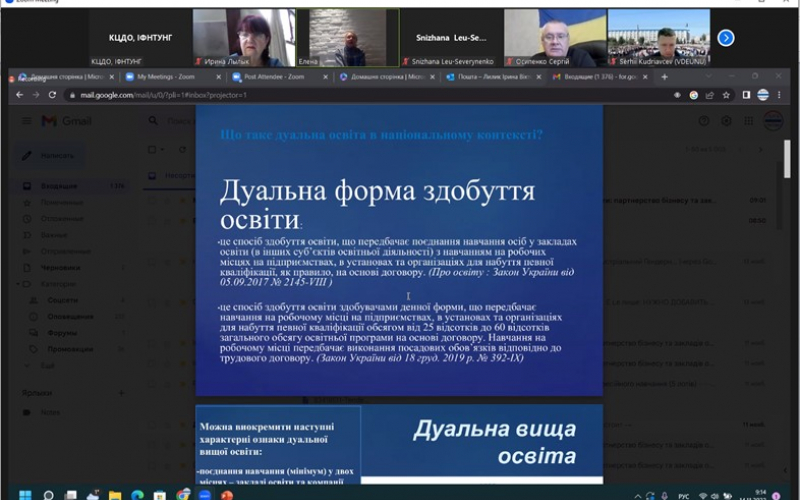Click the Google icon in the address bar
800x500 pixels.
[x=693, y=95]
